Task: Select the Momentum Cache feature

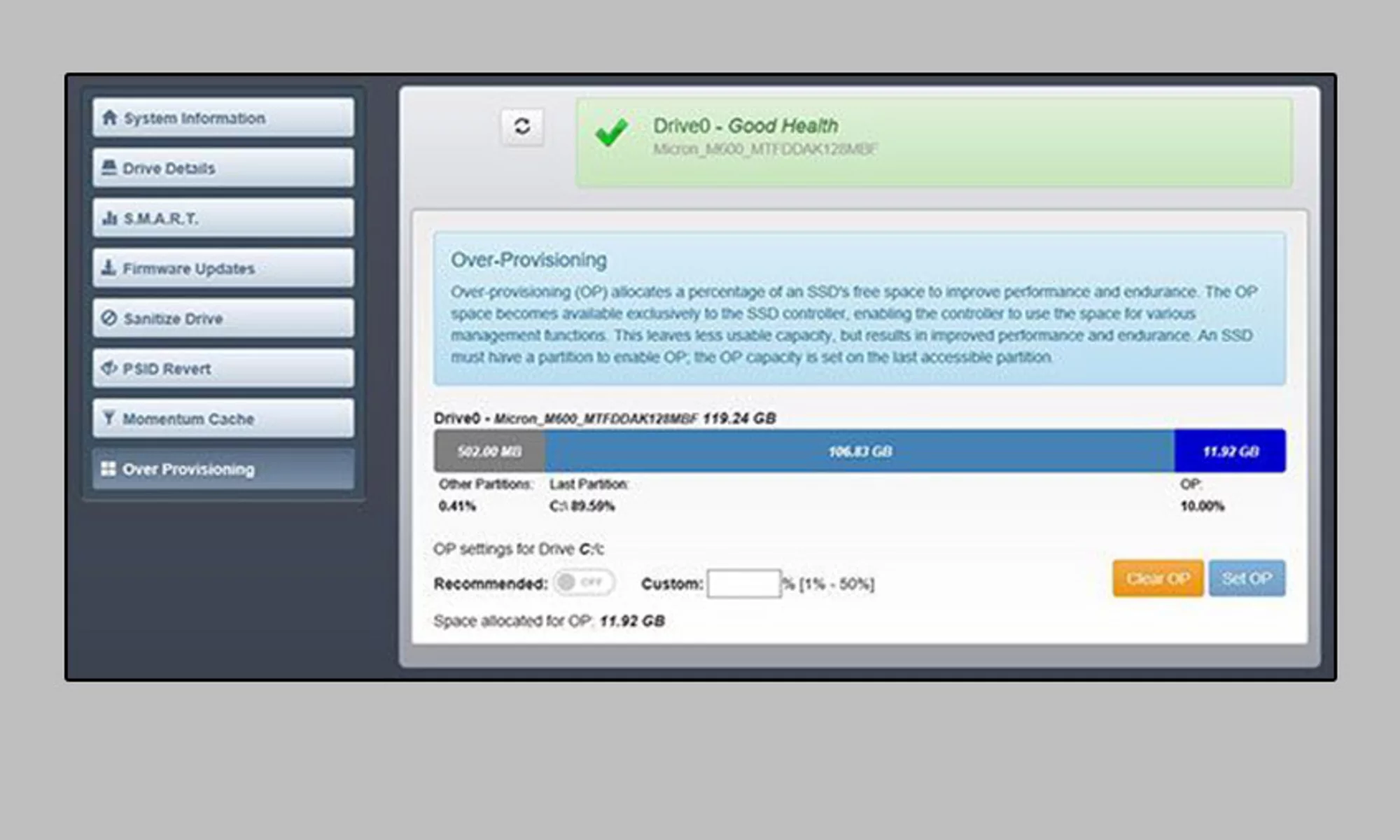Action: pos(221,418)
